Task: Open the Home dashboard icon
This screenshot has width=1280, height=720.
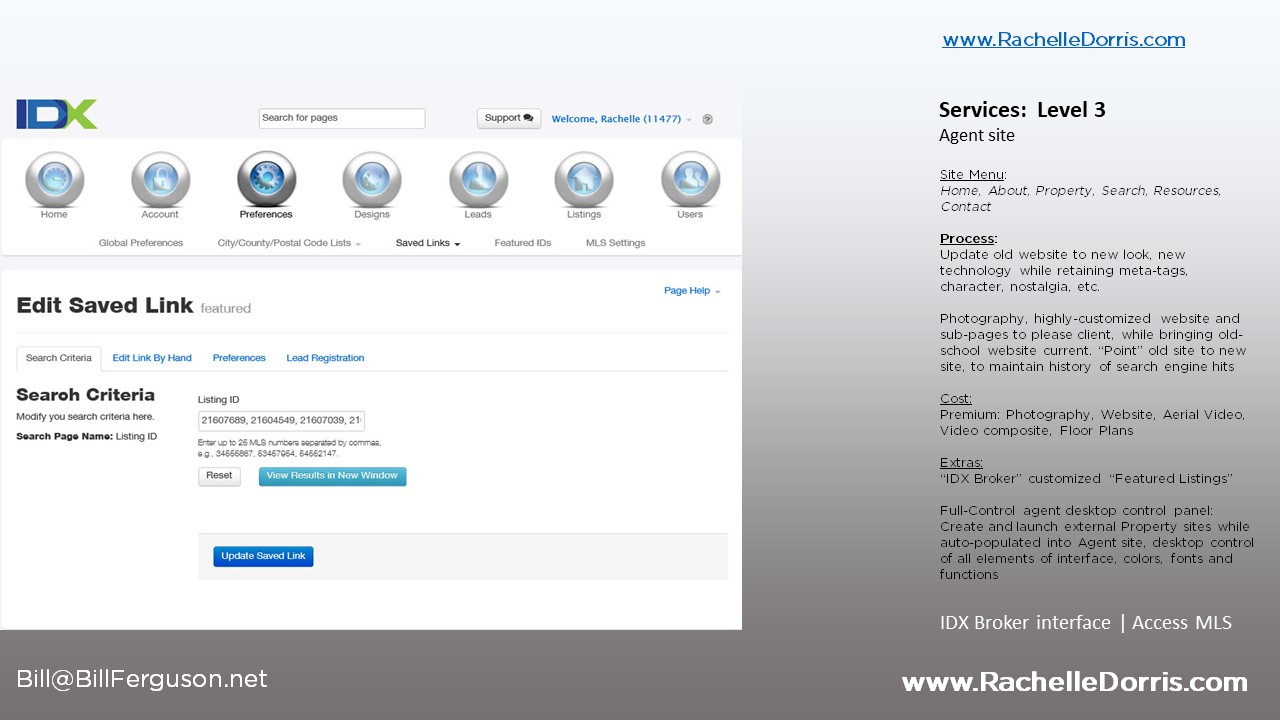Action: pos(54,180)
